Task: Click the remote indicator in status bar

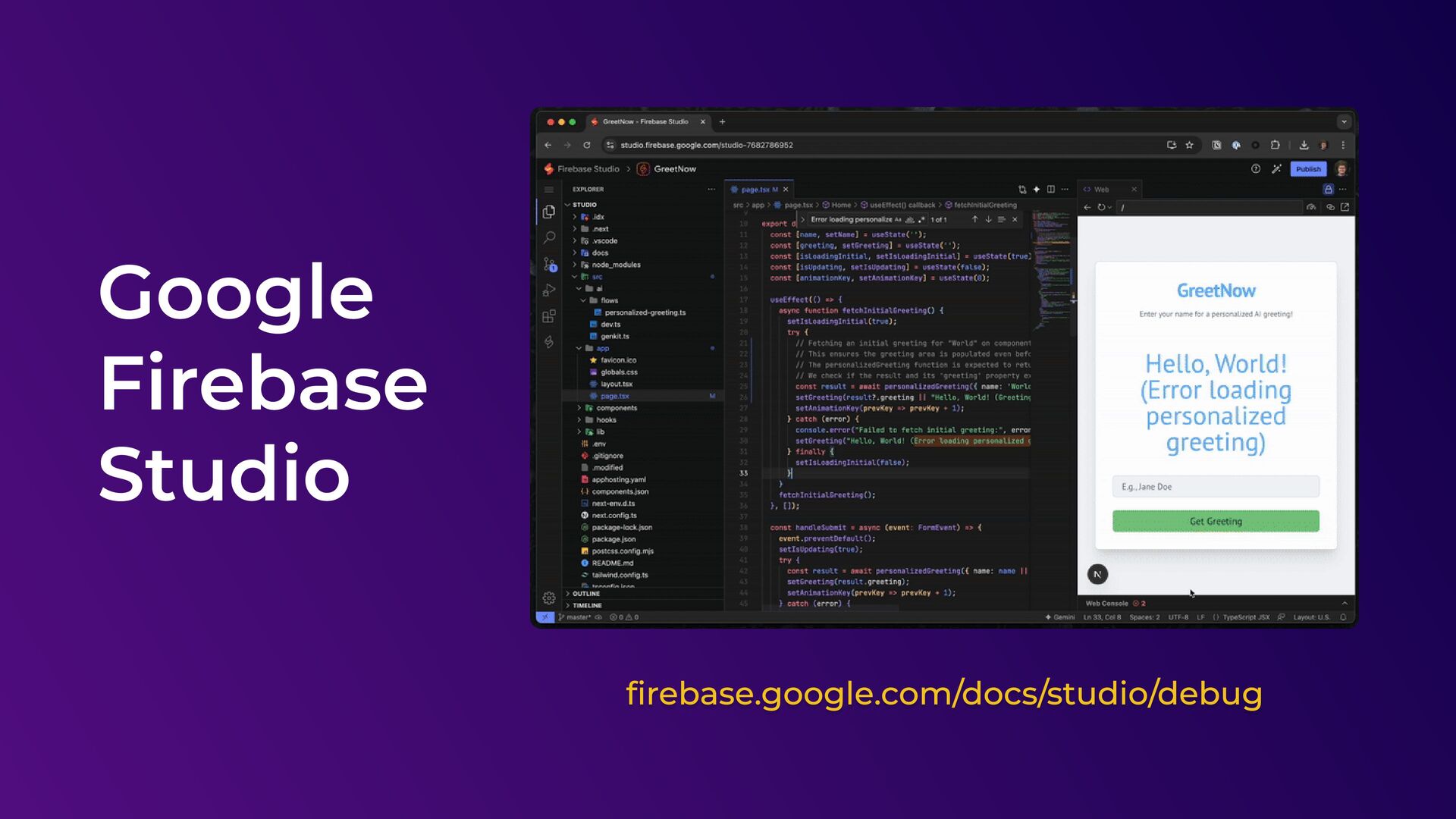Action: [x=544, y=617]
